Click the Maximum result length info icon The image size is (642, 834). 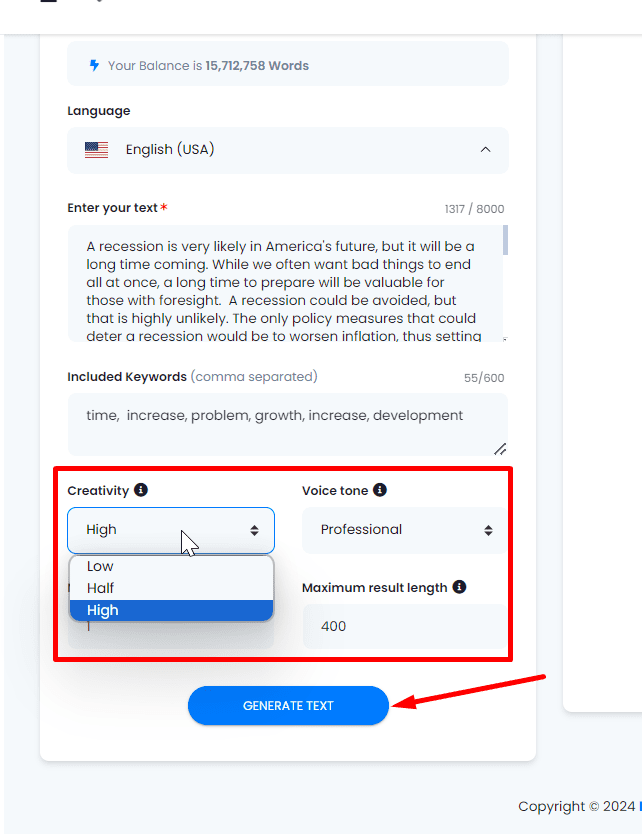pos(459,587)
